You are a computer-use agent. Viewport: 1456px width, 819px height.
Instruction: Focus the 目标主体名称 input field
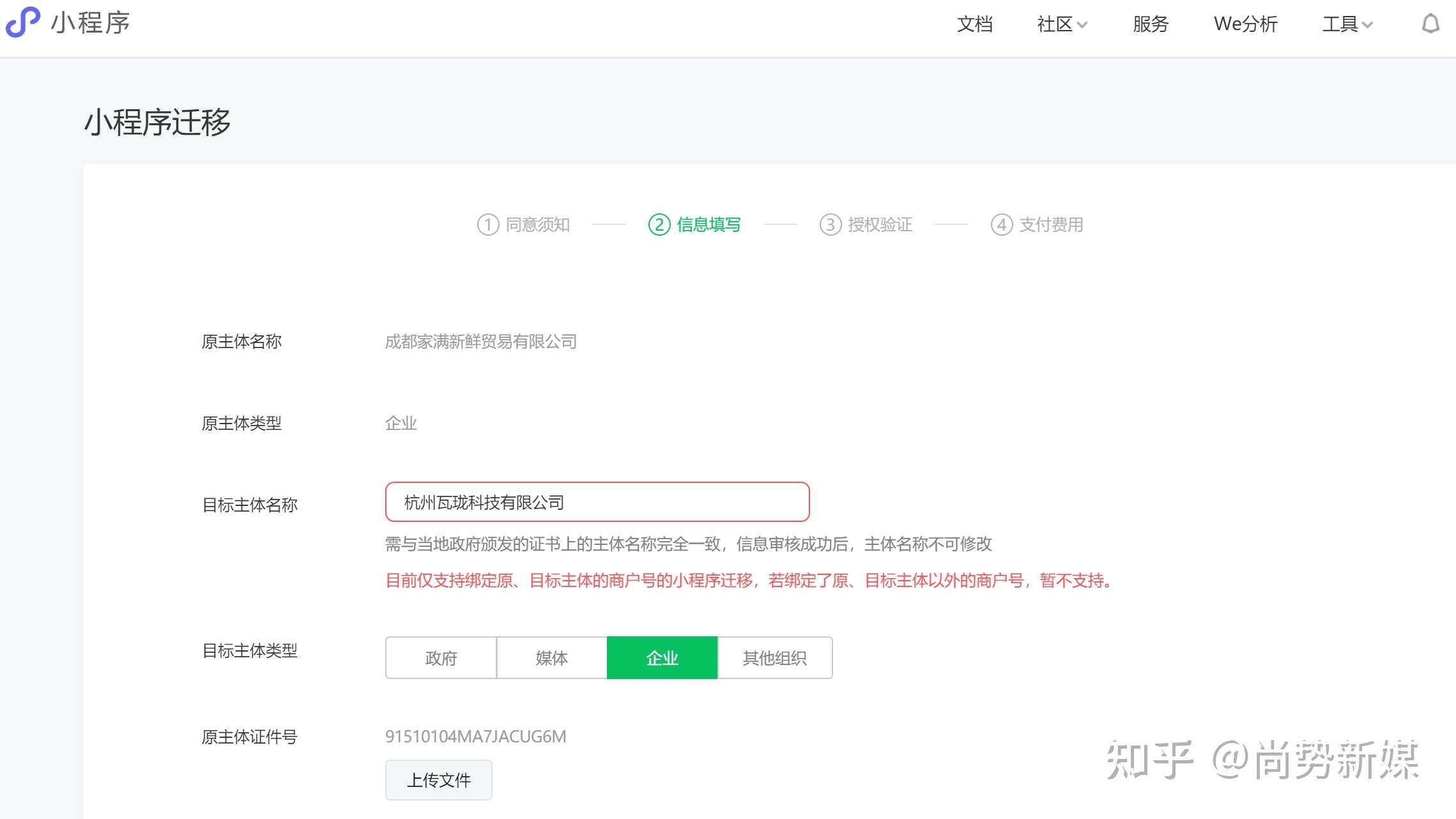597,502
